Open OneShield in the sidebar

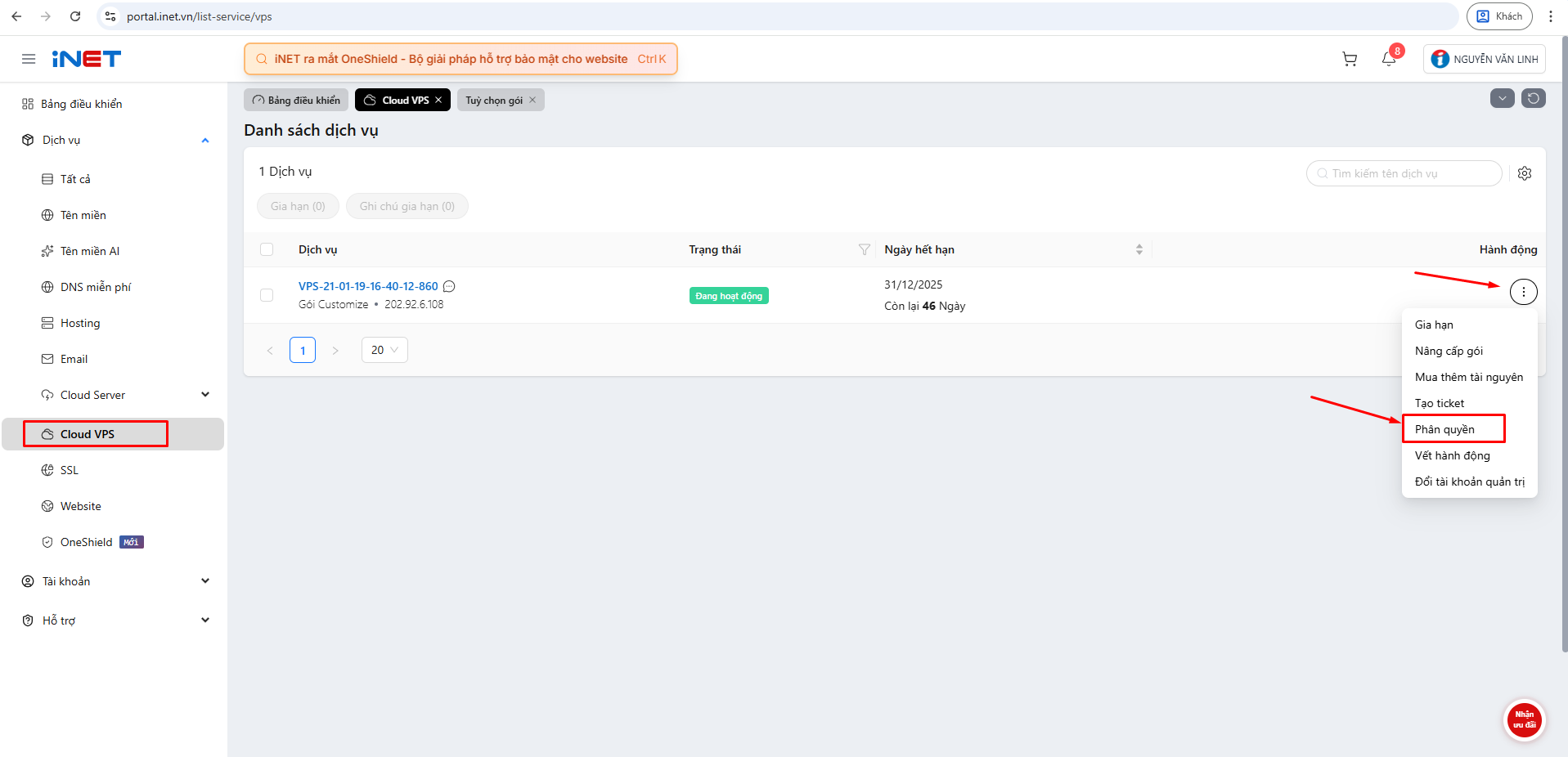(x=113, y=542)
